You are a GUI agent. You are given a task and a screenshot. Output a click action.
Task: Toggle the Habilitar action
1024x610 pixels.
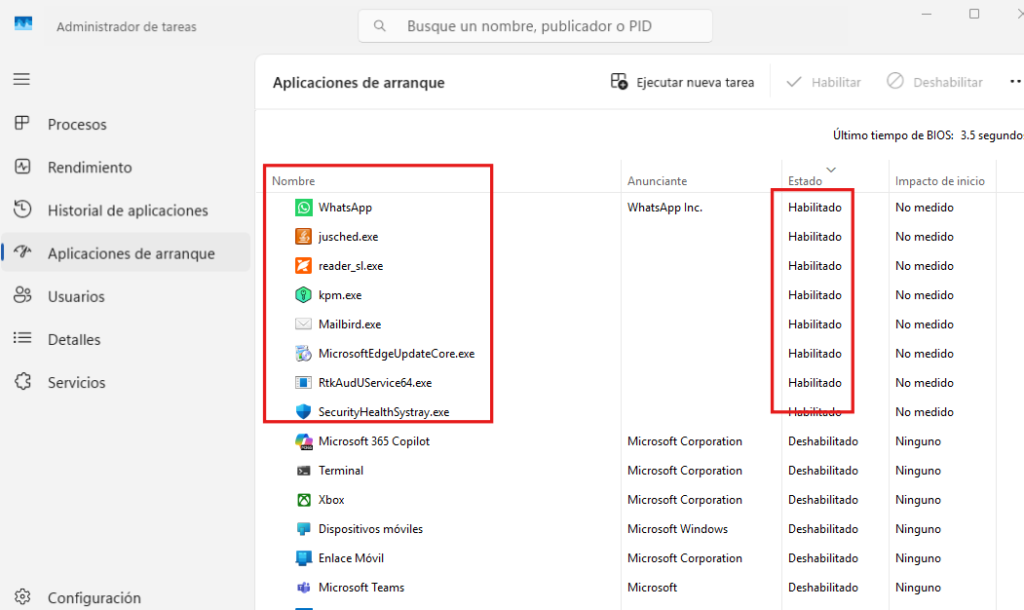[x=823, y=82]
